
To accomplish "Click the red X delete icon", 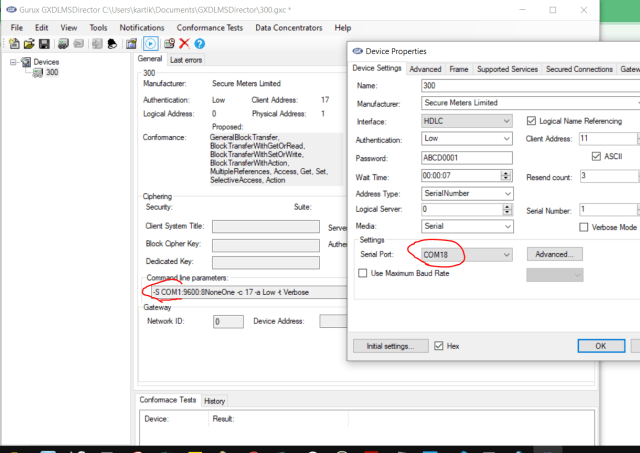I will click(x=184, y=44).
